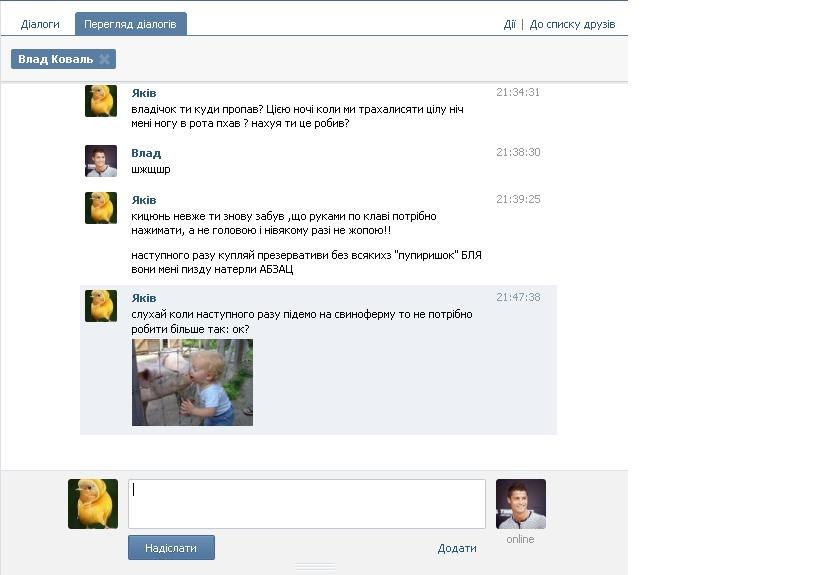Open the Влад sender name link
Image resolution: width=840 pixels, height=575 pixels.
click(146, 153)
